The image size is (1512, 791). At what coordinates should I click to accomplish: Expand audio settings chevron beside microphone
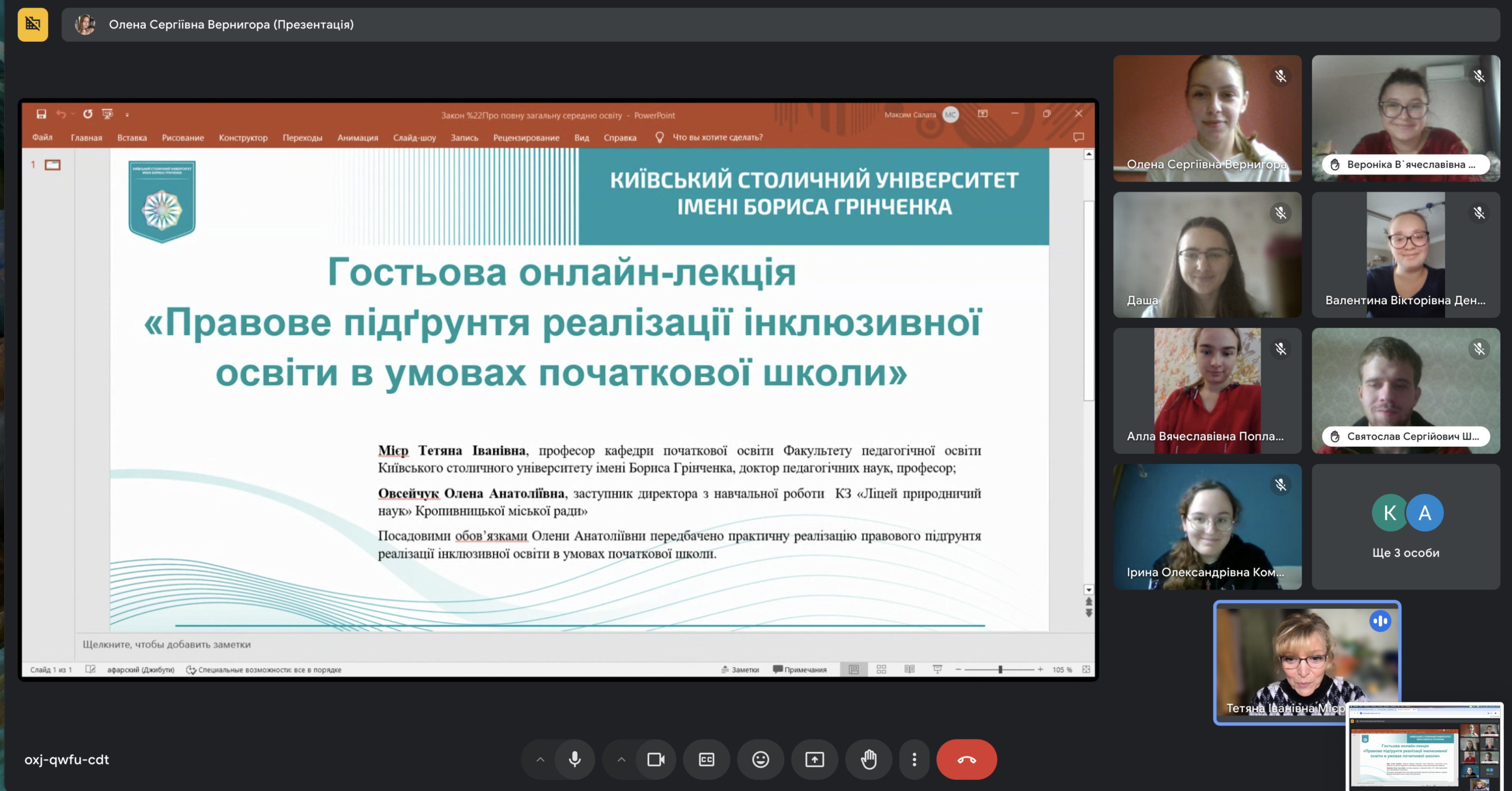(540, 759)
